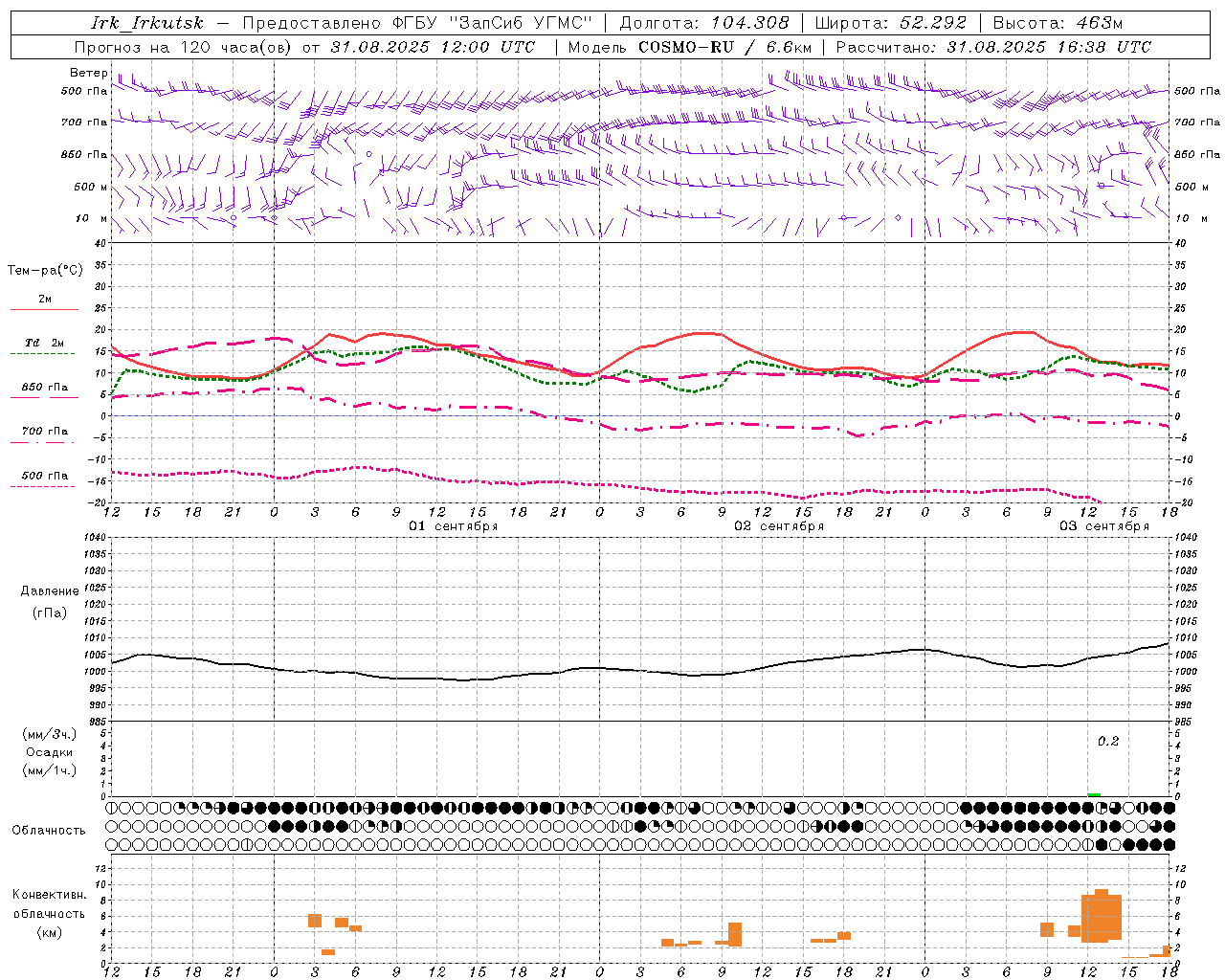Select the 'Прогноз на 120 часа(ов)' forecast header
Image resolution: width=1225 pixels, height=980 pixels.
(185, 47)
